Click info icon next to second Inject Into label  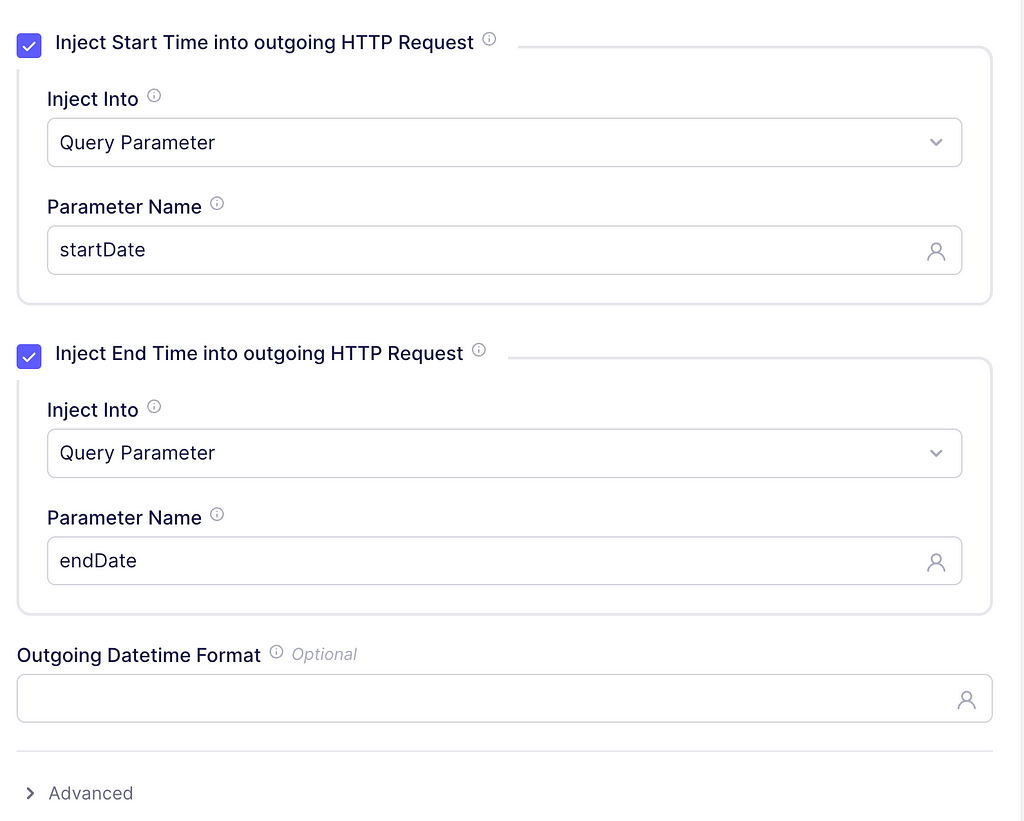click(x=154, y=407)
